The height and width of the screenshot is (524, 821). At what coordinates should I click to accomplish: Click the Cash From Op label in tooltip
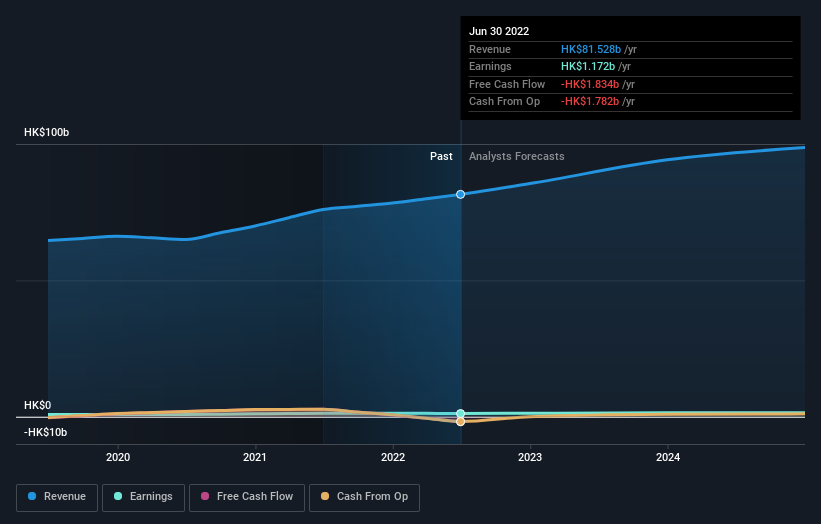click(x=504, y=102)
